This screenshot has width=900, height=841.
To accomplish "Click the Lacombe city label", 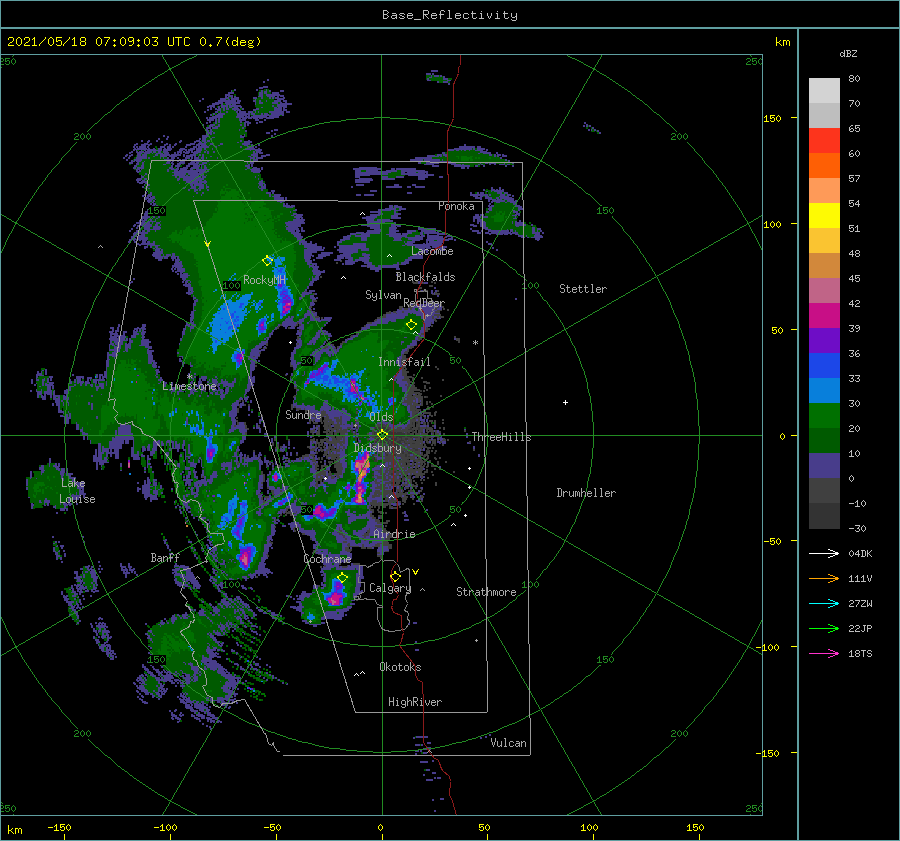I will pyautogui.click(x=432, y=251).
